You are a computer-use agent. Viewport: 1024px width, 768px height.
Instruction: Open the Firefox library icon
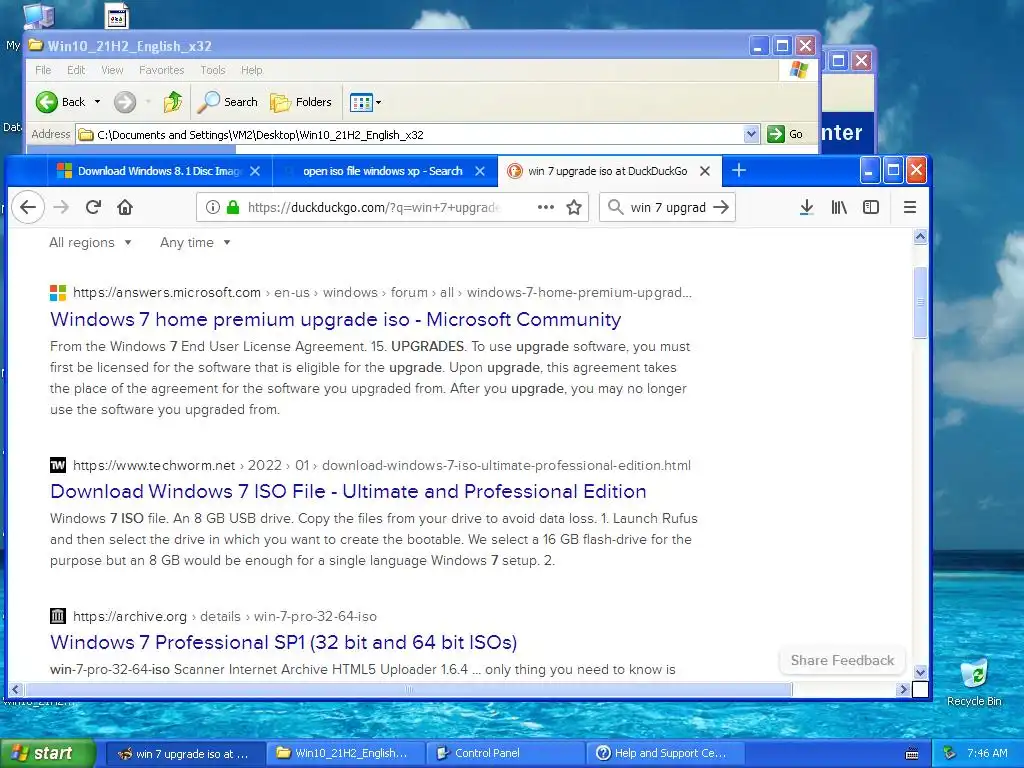839,208
